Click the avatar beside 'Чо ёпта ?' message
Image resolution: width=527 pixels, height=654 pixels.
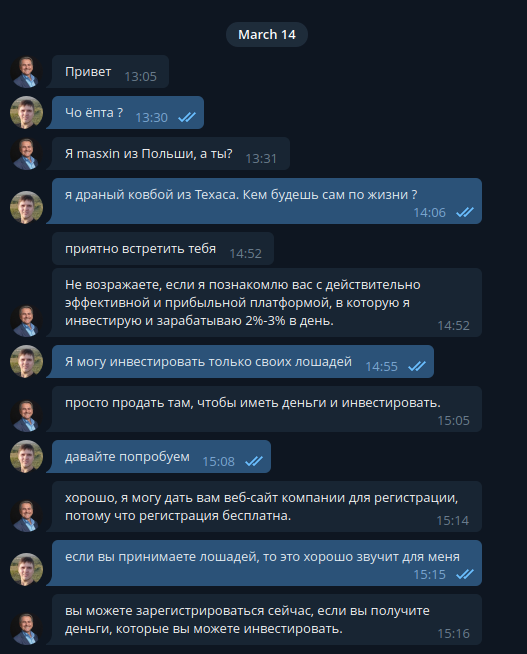(x=26, y=113)
